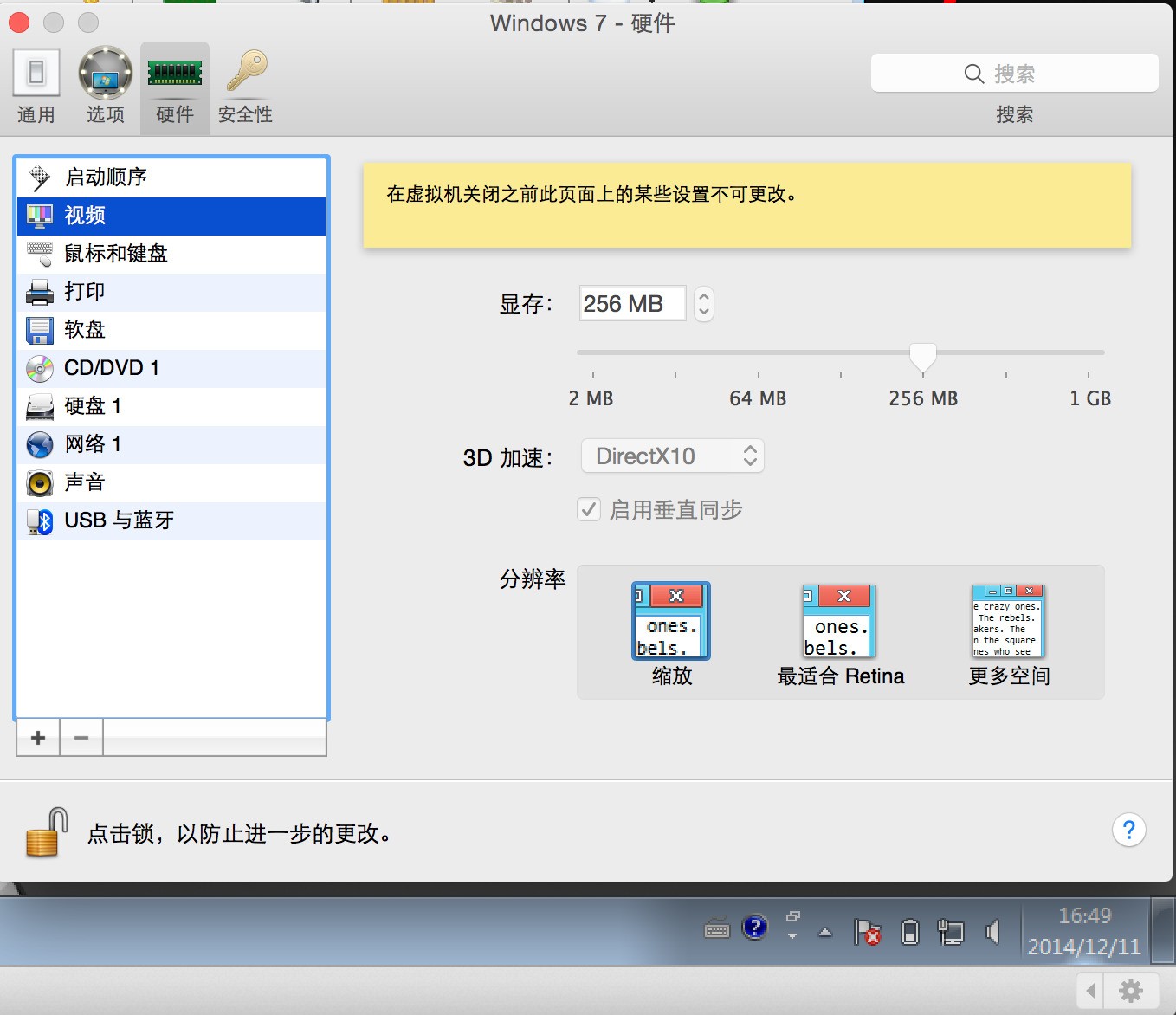Image resolution: width=1176 pixels, height=1015 pixels.
Task: Click the left arrow beside gear icon
Action: (x=1091, y=990)
